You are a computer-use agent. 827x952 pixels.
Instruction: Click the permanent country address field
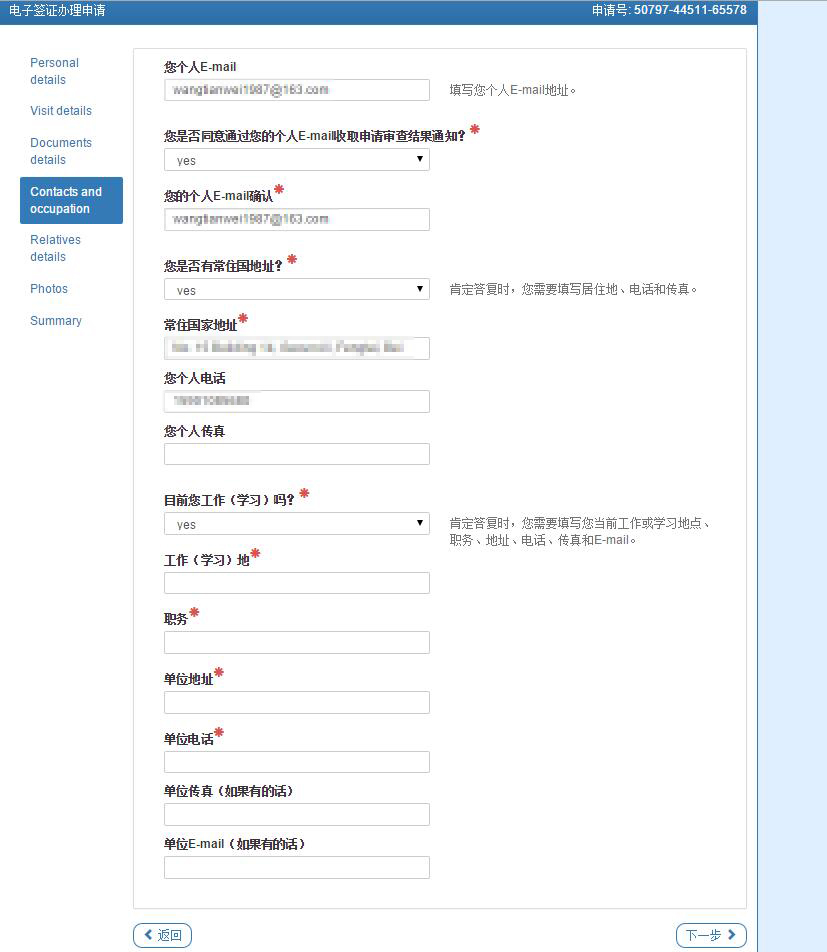click(296, 347)
